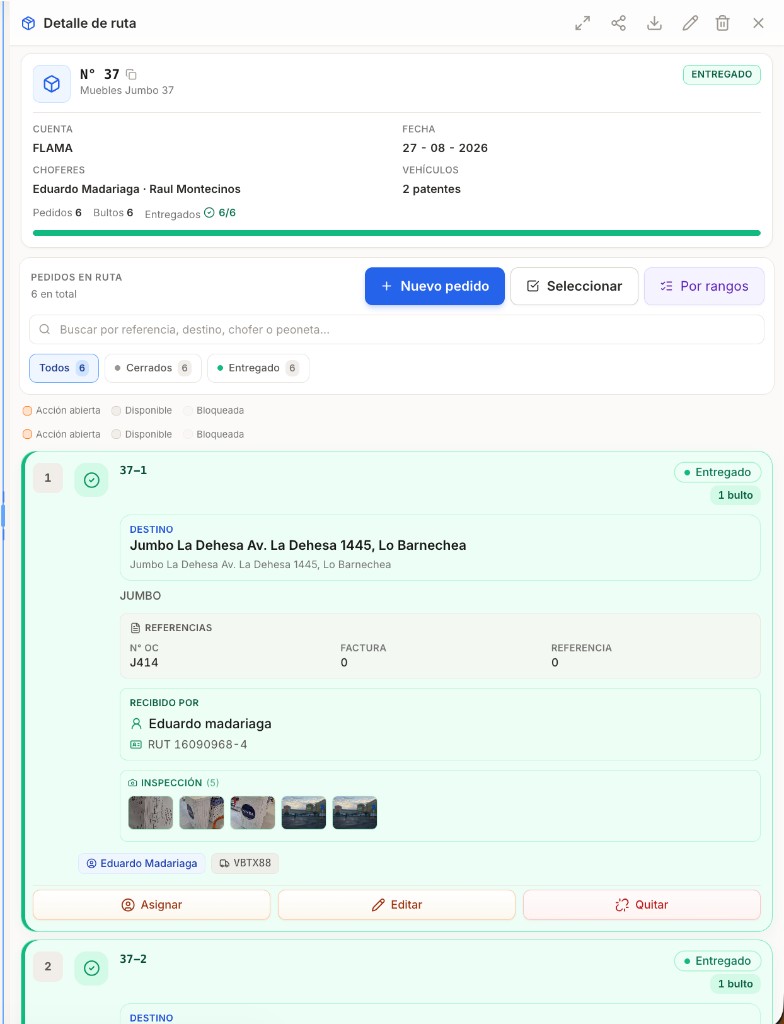The height and width of the screenshot is (1024, 784).
Task: Click the REFERENCIAS document icon
Action: 135,628
